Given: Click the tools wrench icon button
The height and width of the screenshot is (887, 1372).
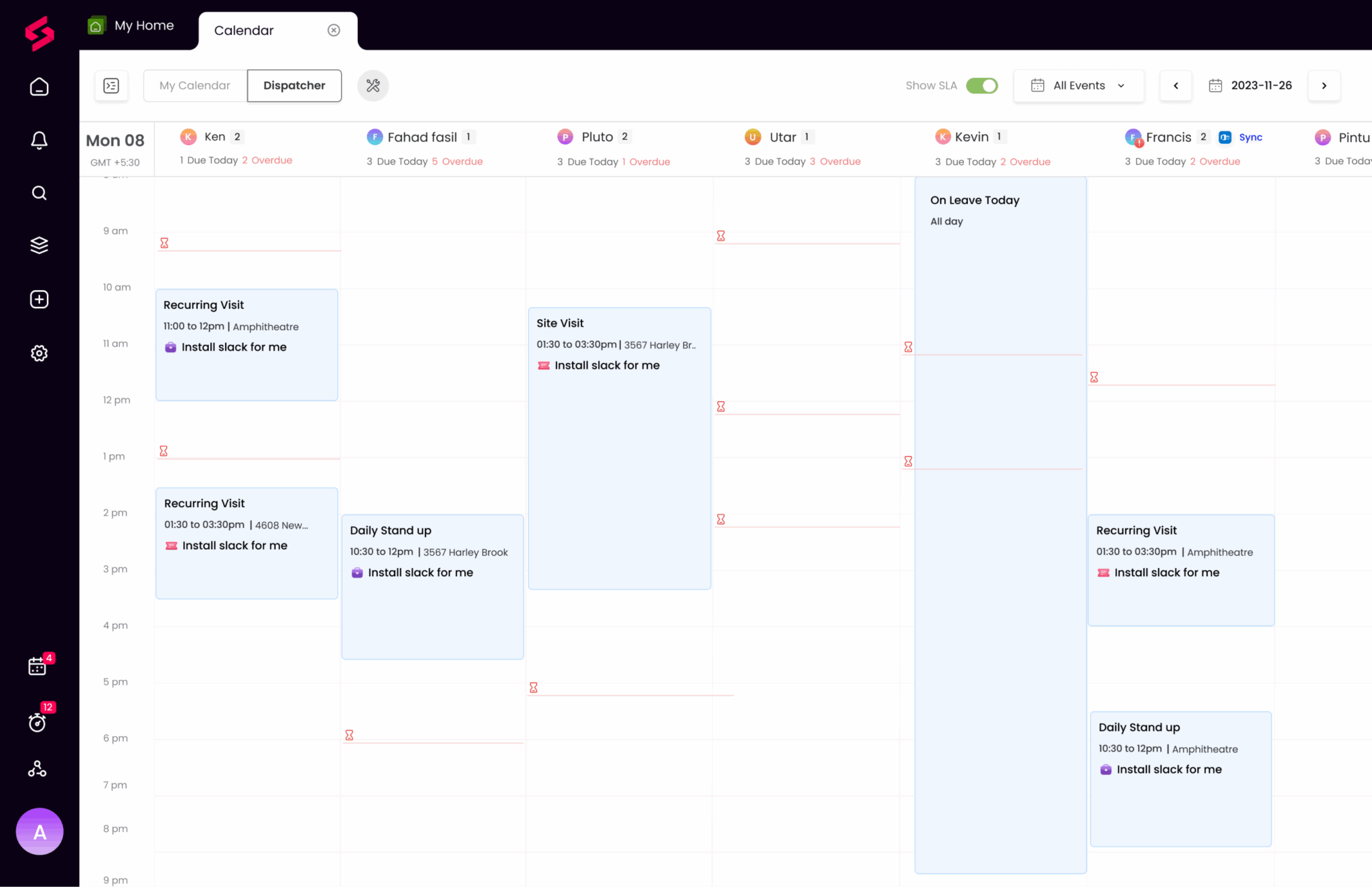Looking at the screenshot, I should pos(373,86).
